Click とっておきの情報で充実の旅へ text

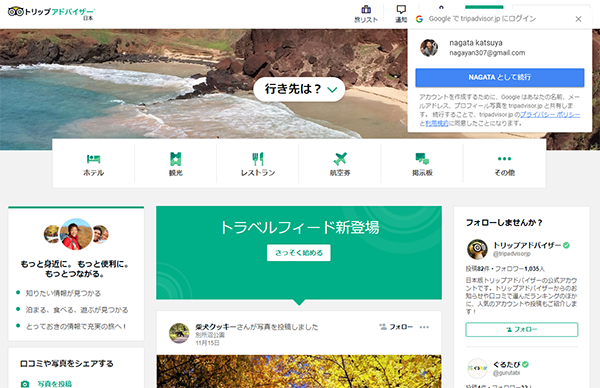[x=76, y=326]
